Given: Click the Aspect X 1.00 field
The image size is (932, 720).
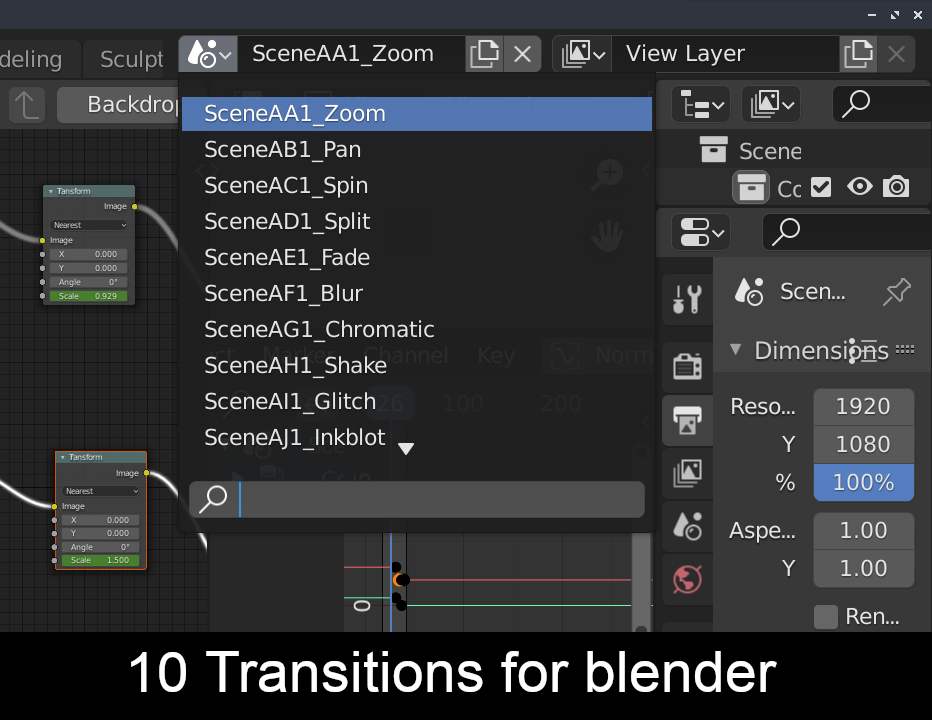Looking at the screenshot, I should 864,531.
